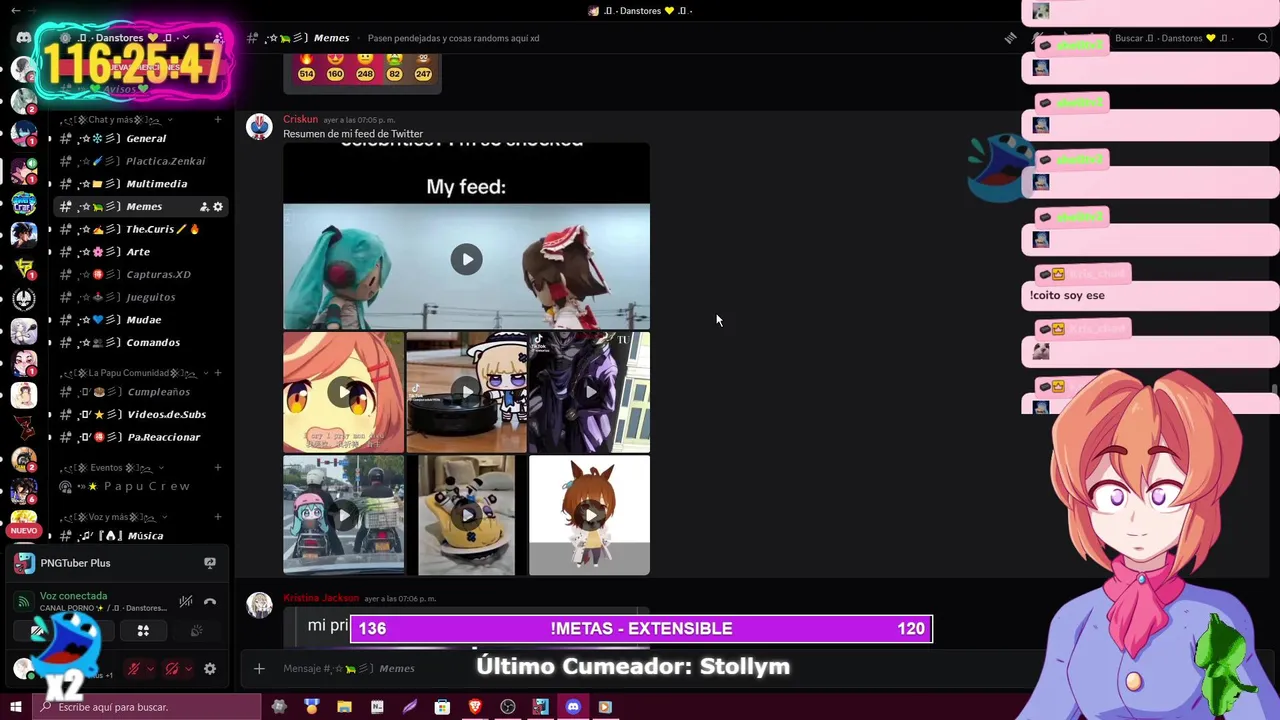Click the NUEVO badge in server rail
1280x720 pixels.
[x=23, y=531]
